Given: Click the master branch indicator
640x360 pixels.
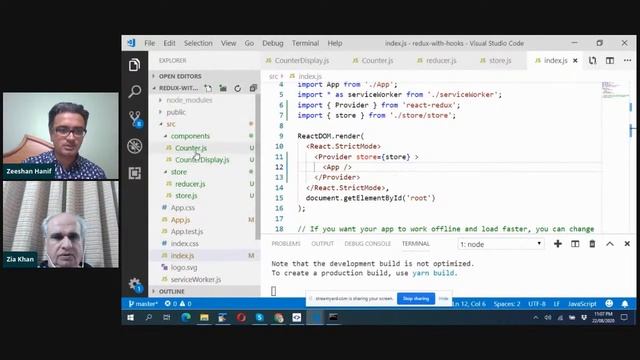Looking at the screenshot, I should pyautogui.click(x=142, y=304).
